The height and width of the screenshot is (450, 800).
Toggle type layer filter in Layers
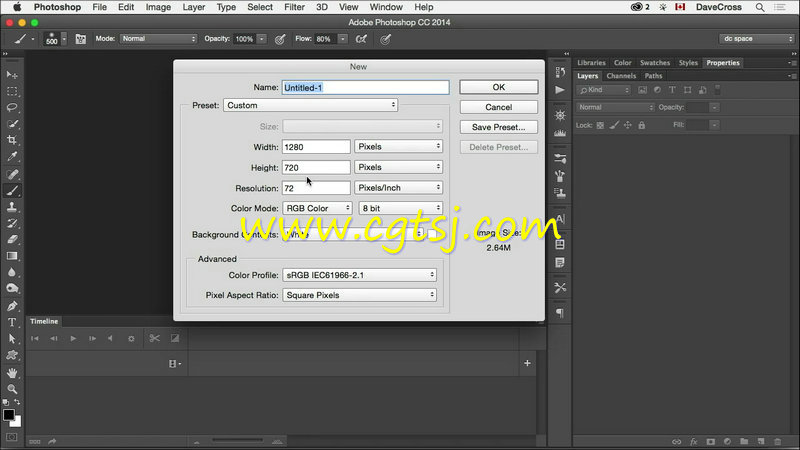[672, 90]
